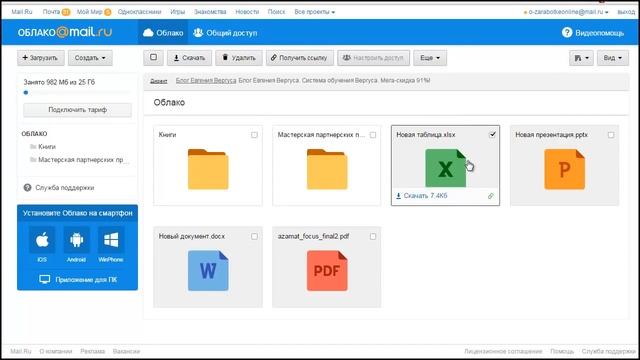Click the Служба поддержки help icon
640x360 pixels.
pos(27,188)
